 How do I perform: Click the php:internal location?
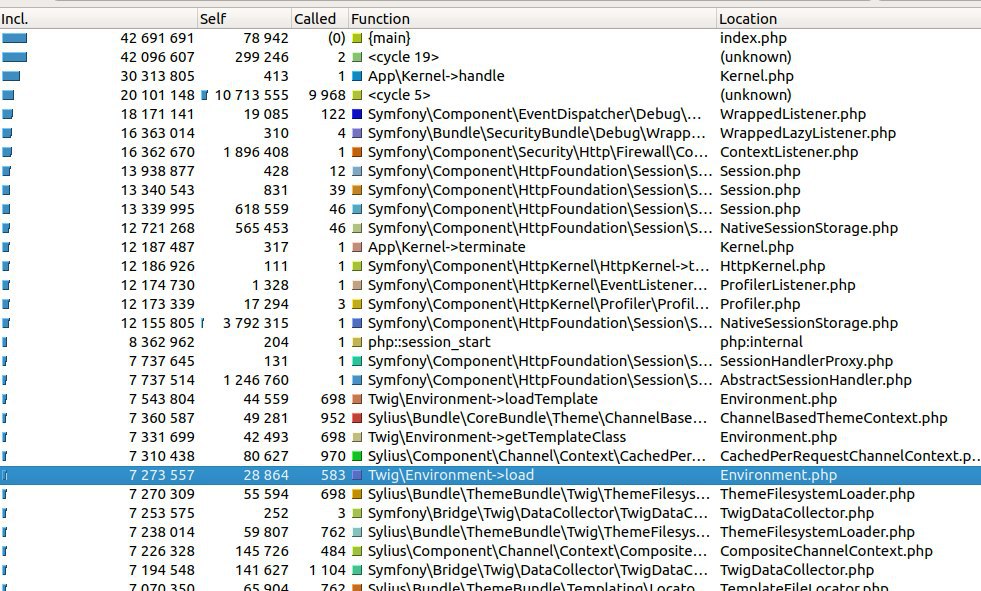(x=761, y=342)
